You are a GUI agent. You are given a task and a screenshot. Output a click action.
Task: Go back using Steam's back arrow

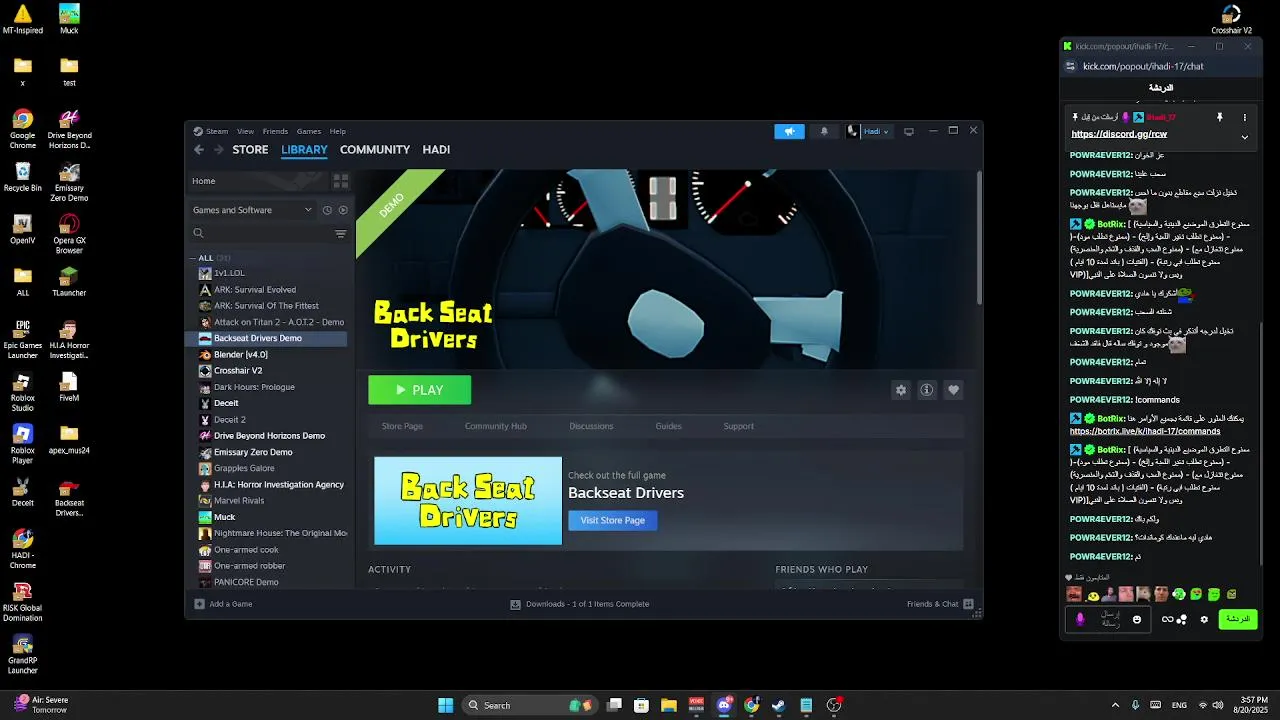coord(199,150)
